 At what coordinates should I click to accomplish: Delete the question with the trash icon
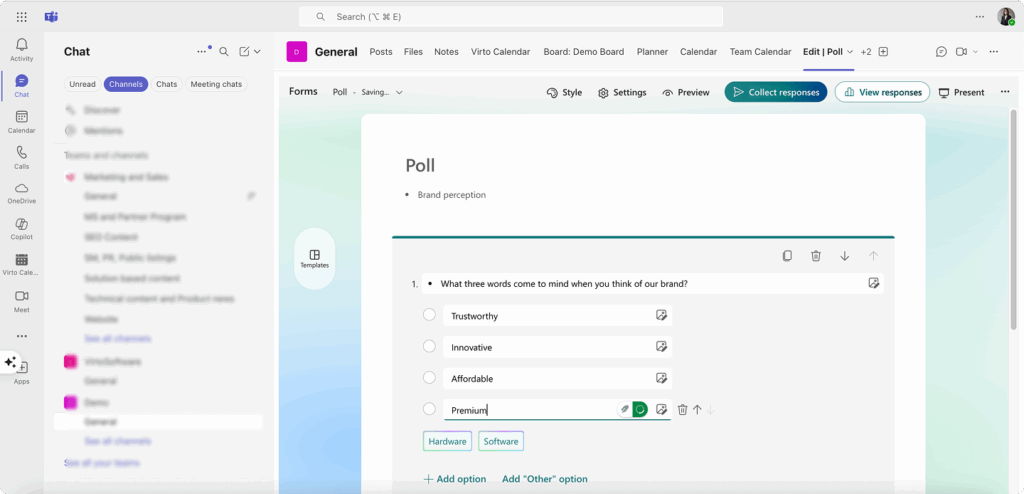coord(816,256)
